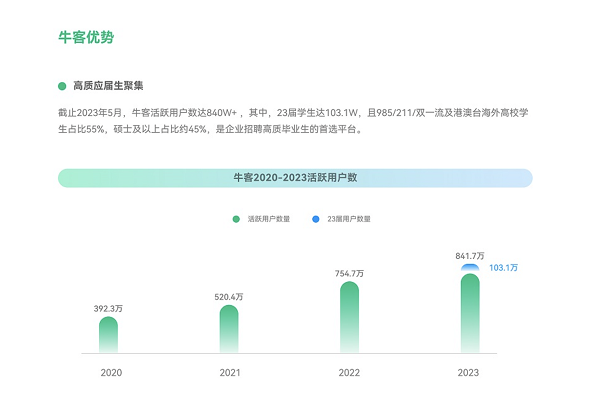
Task: Click the 2023 axis label
Action: tap(468, 372)
